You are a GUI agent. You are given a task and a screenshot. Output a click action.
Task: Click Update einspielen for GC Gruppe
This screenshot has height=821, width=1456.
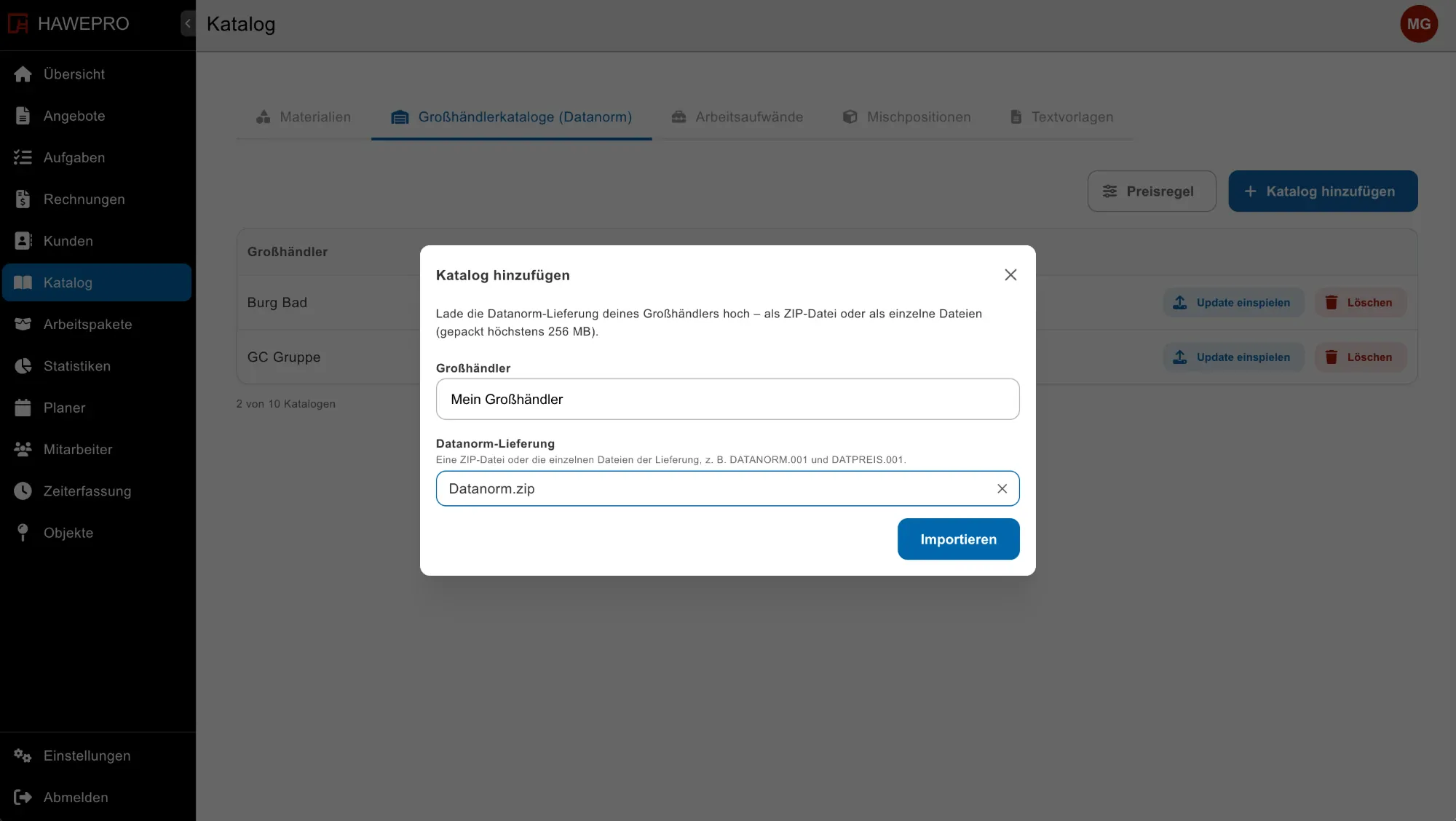[x=1233, y=357]
